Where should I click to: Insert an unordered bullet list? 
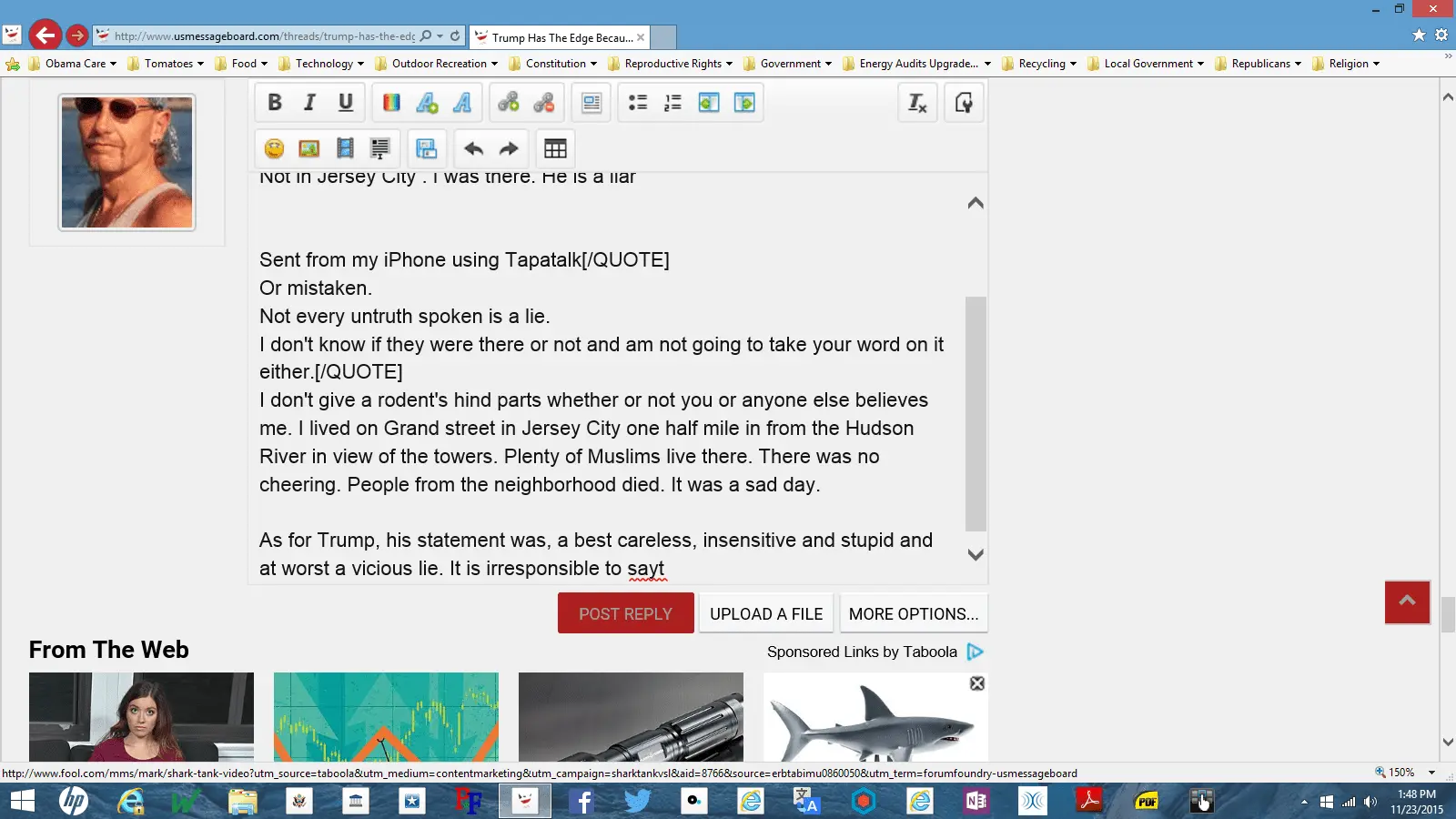(x=638, y=103)
